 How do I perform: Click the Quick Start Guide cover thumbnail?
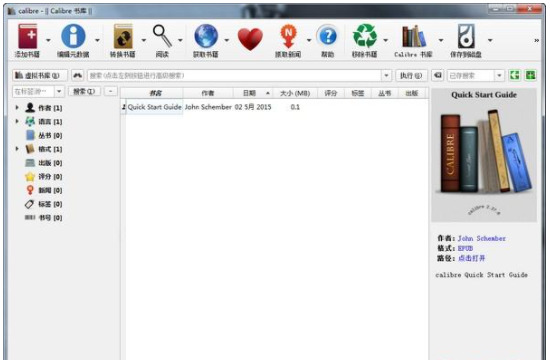point(484,155)
